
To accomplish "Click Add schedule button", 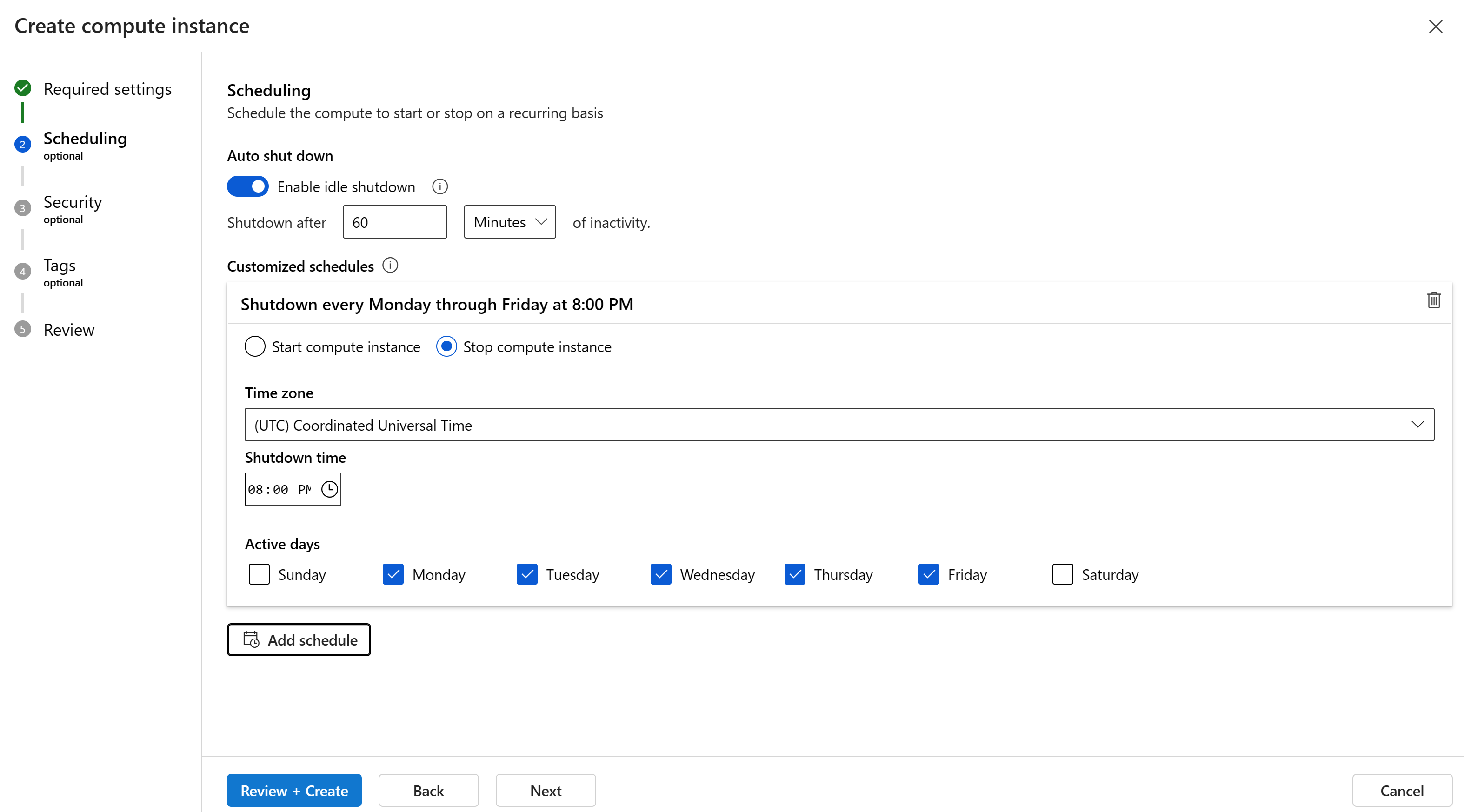I will point(299,640).
